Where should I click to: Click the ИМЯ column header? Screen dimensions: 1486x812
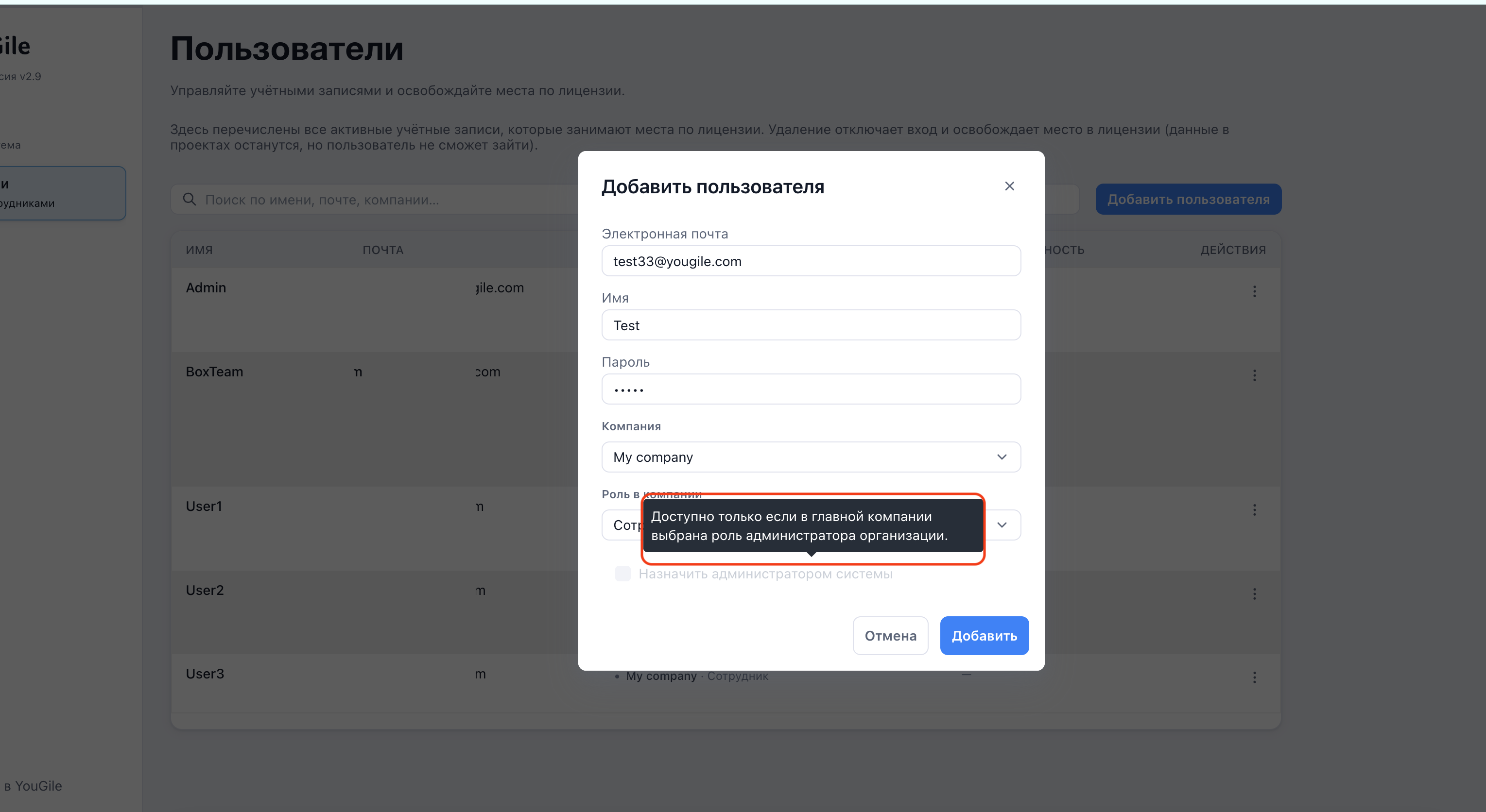[199, 250]
